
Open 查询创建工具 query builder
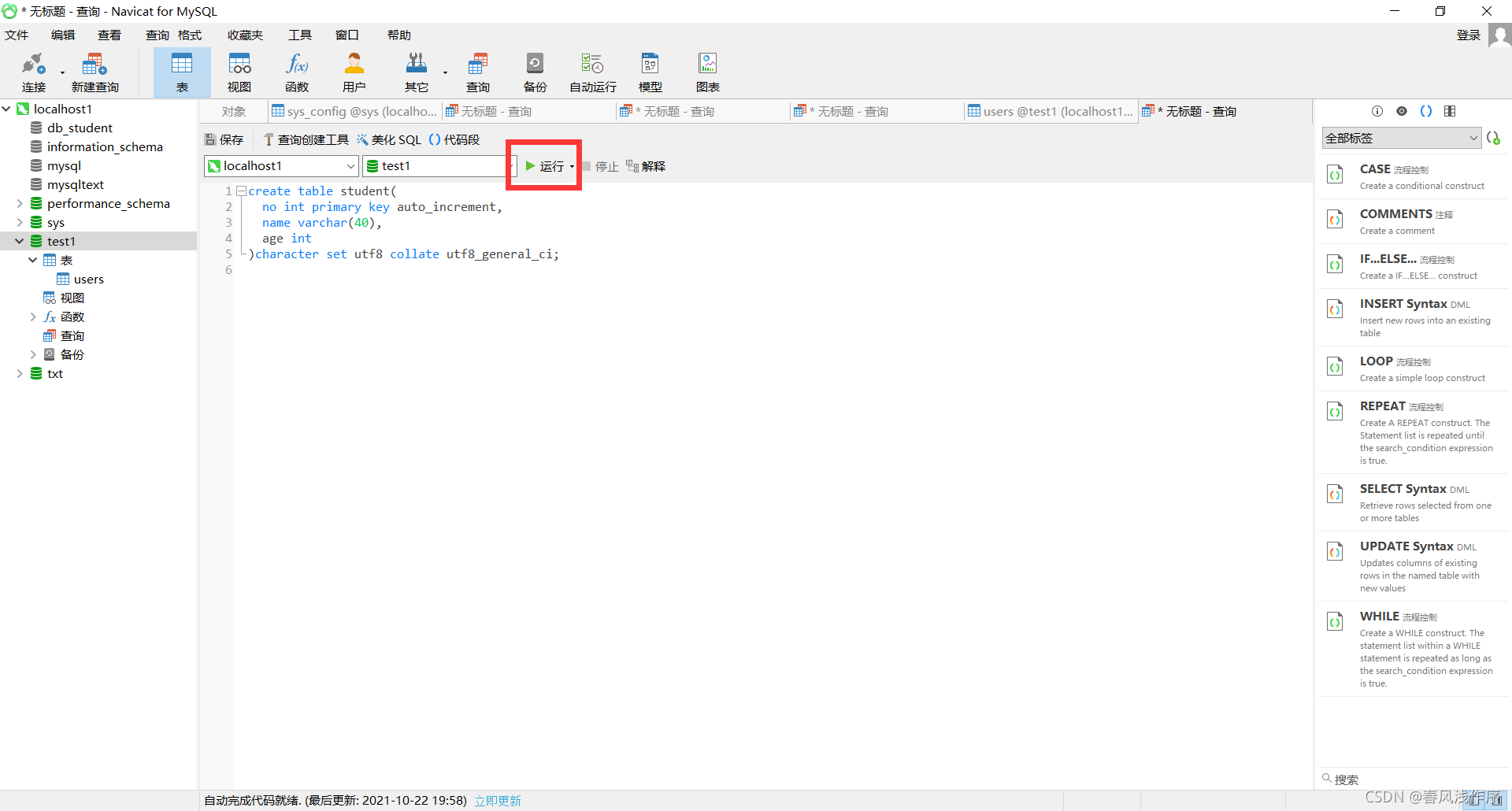[x=306, y=139]
